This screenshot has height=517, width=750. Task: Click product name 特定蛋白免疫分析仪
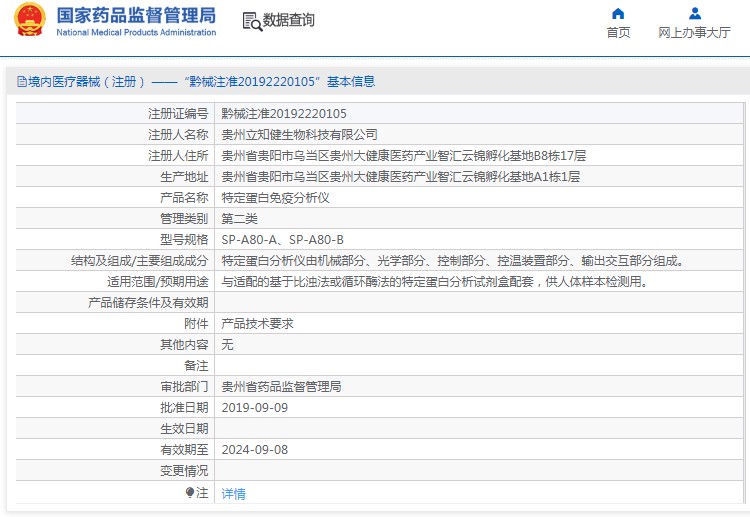point(275,198)
